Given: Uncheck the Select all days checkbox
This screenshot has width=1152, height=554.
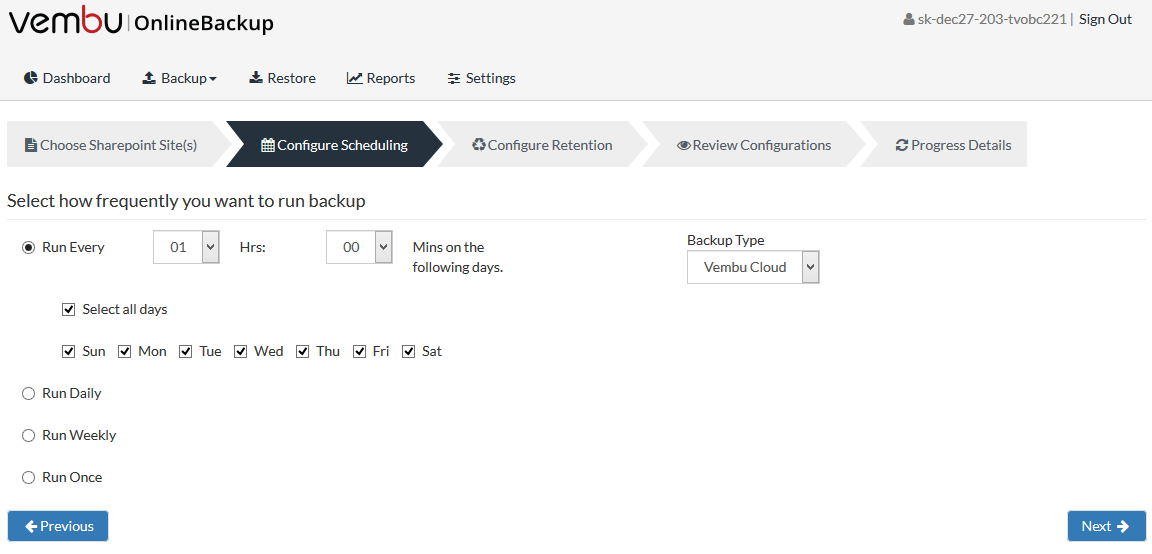Looking at the screenshot, I should [69, 309].
